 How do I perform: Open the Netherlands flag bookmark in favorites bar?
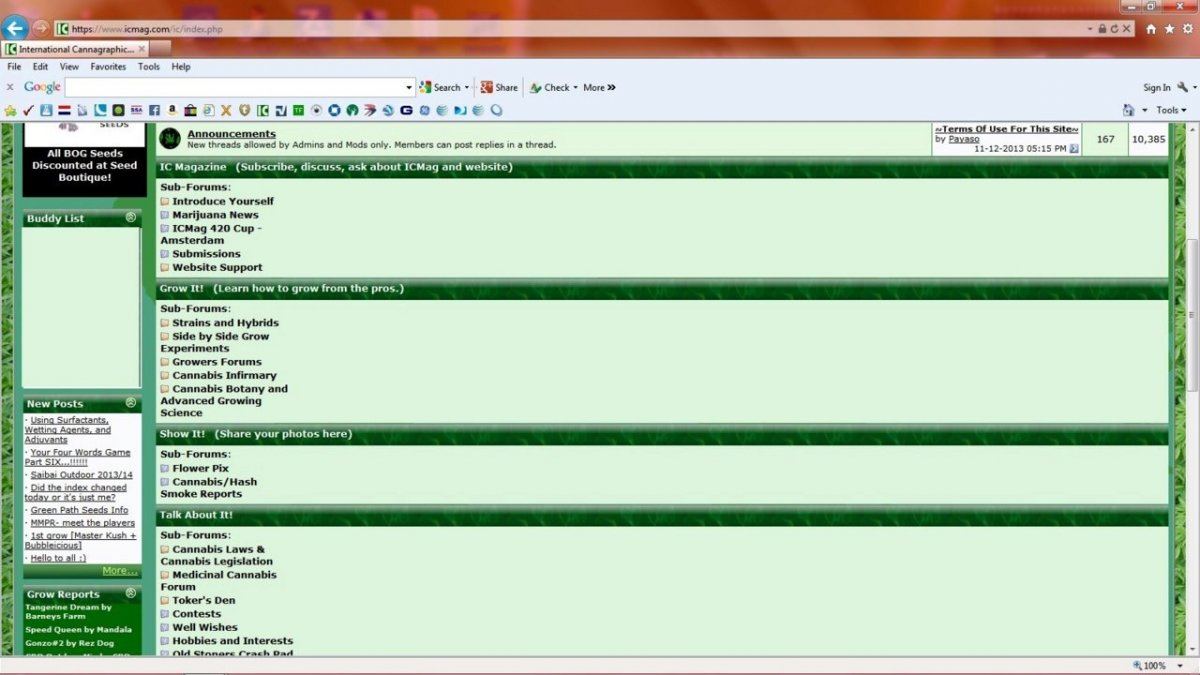pyautogui.click(x=64, y=110)
